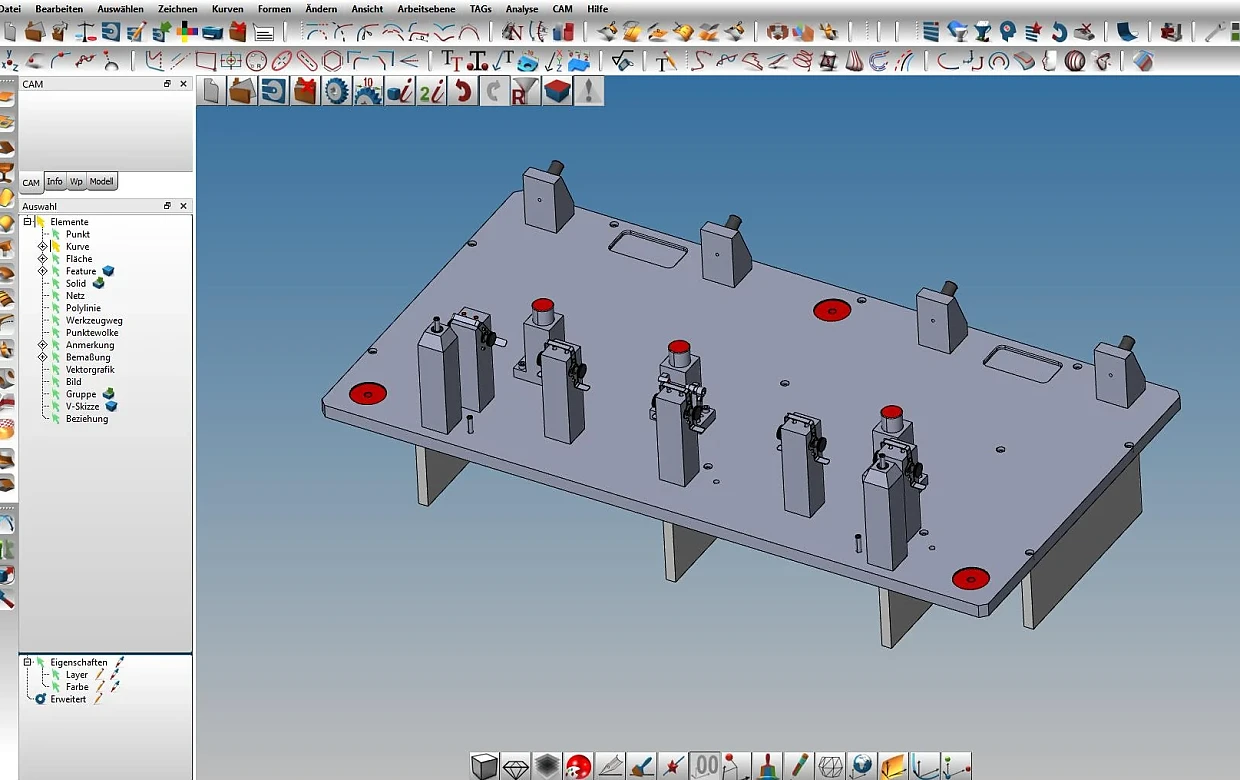
Task: Collapse the Elemente tree node
Action: point(28,222)
